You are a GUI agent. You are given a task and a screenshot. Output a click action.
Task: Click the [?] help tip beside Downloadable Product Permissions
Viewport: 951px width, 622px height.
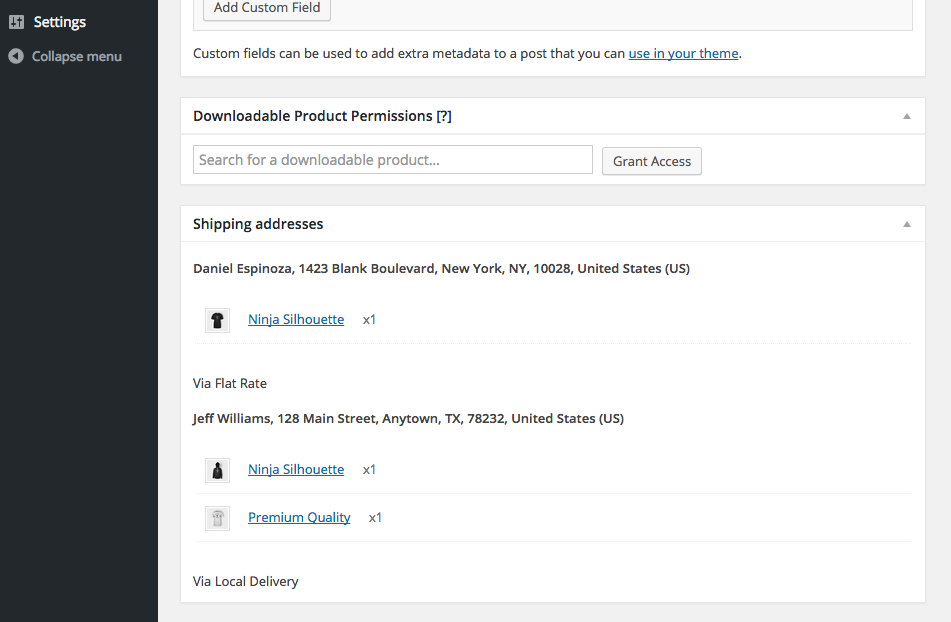[x=444, y=116]
